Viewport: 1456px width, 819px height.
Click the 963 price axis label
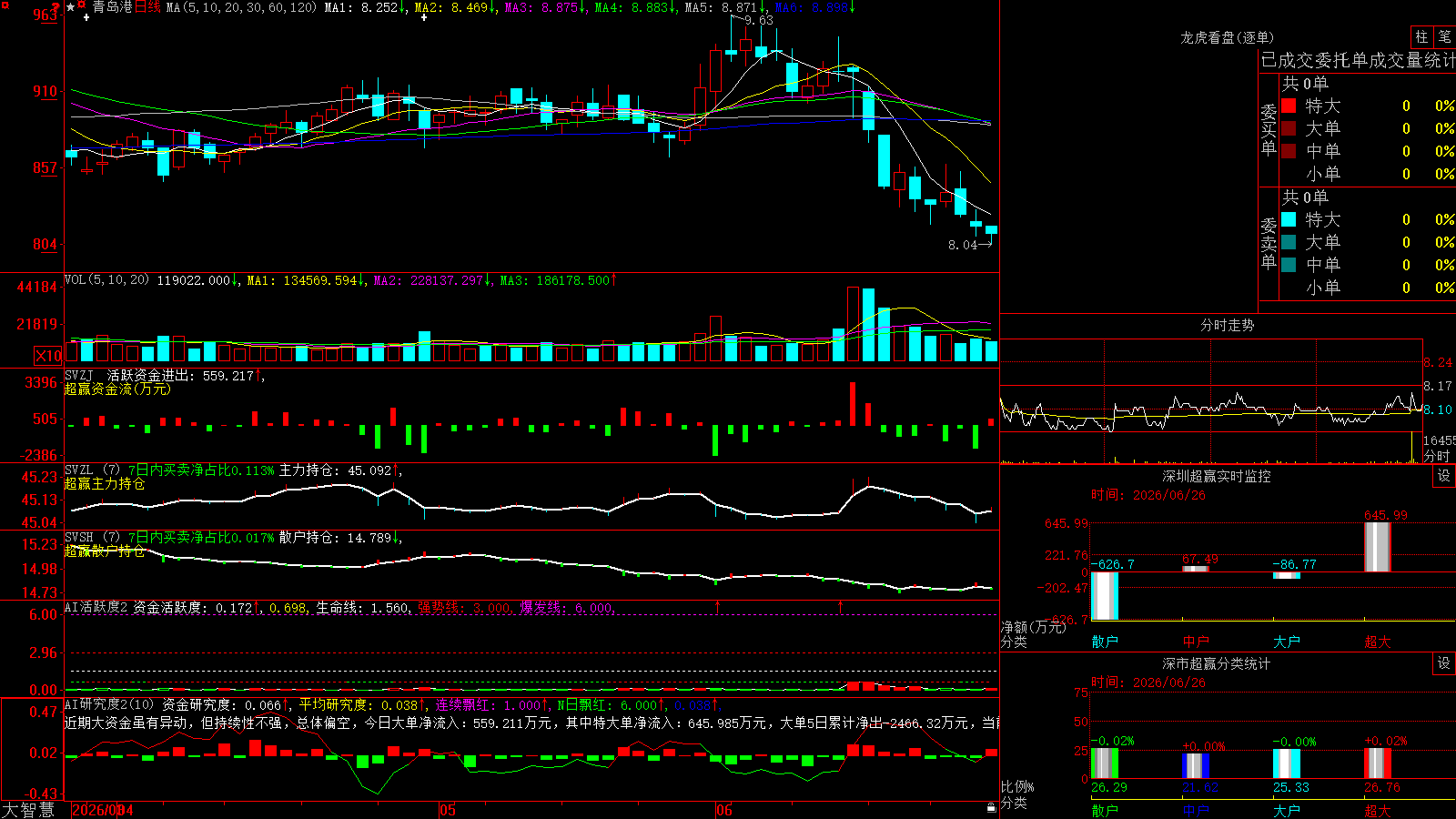(x=45, y=15)
